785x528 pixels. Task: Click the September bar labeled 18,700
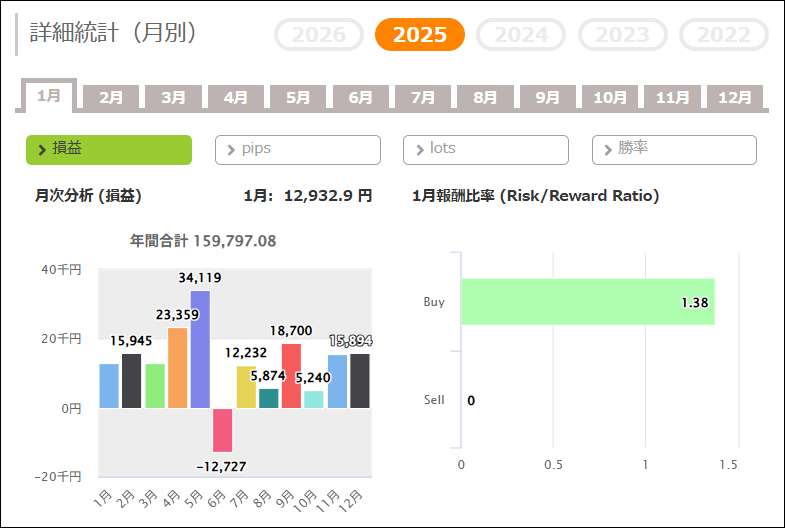coord(291,375)
